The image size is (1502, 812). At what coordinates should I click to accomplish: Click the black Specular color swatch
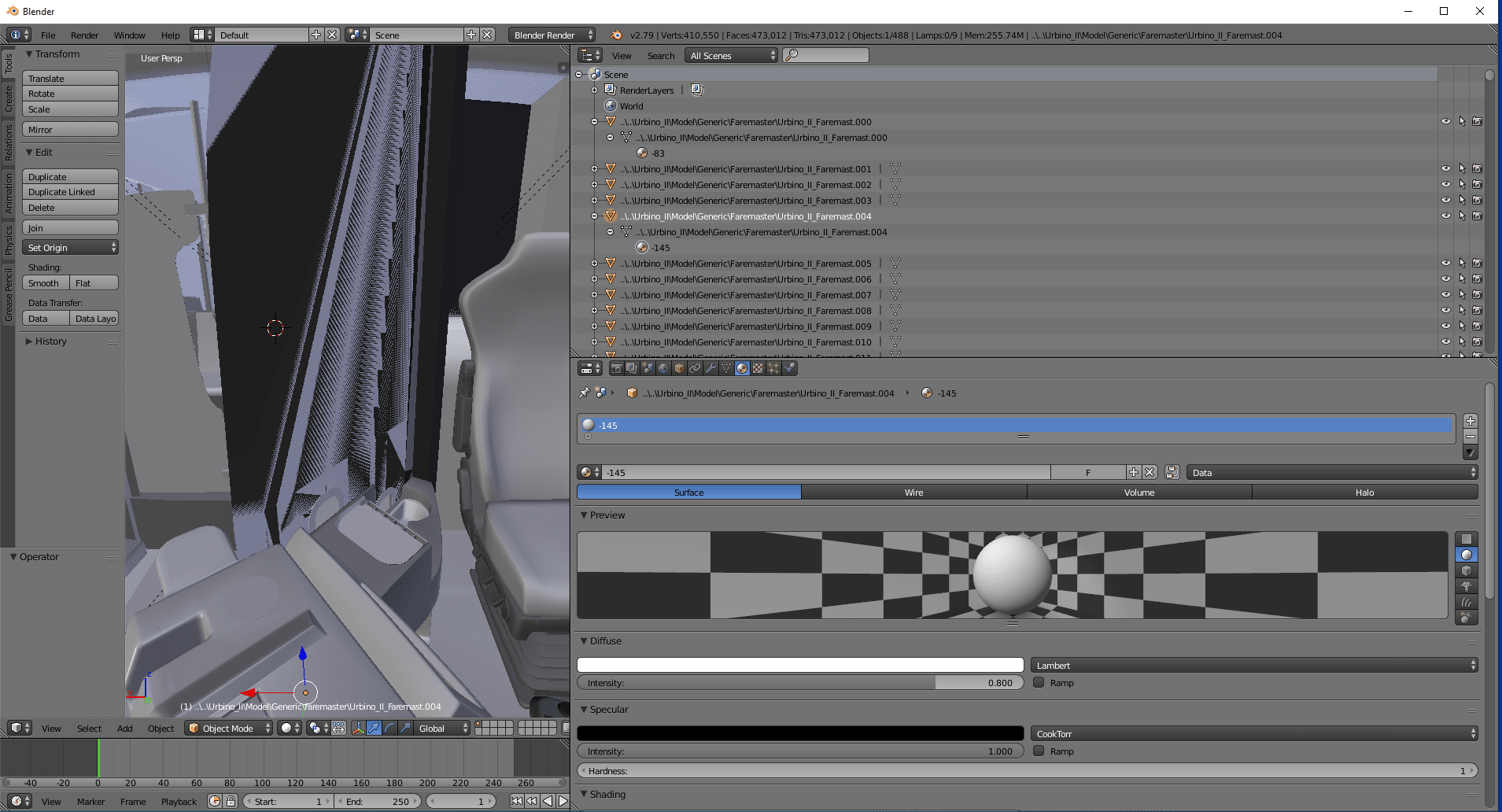800,733
